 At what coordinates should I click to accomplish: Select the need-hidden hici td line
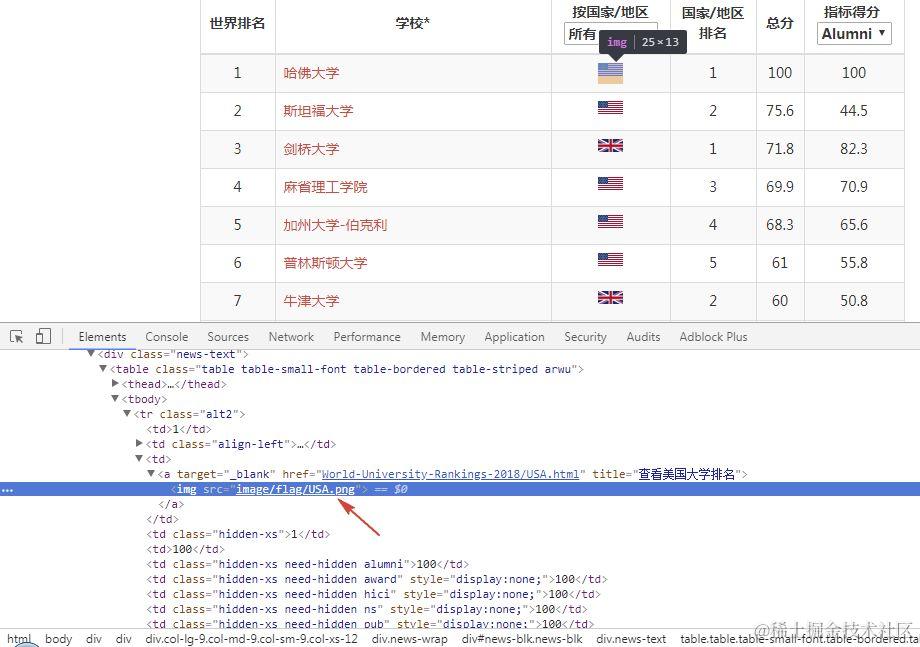(x=373, y=594)
